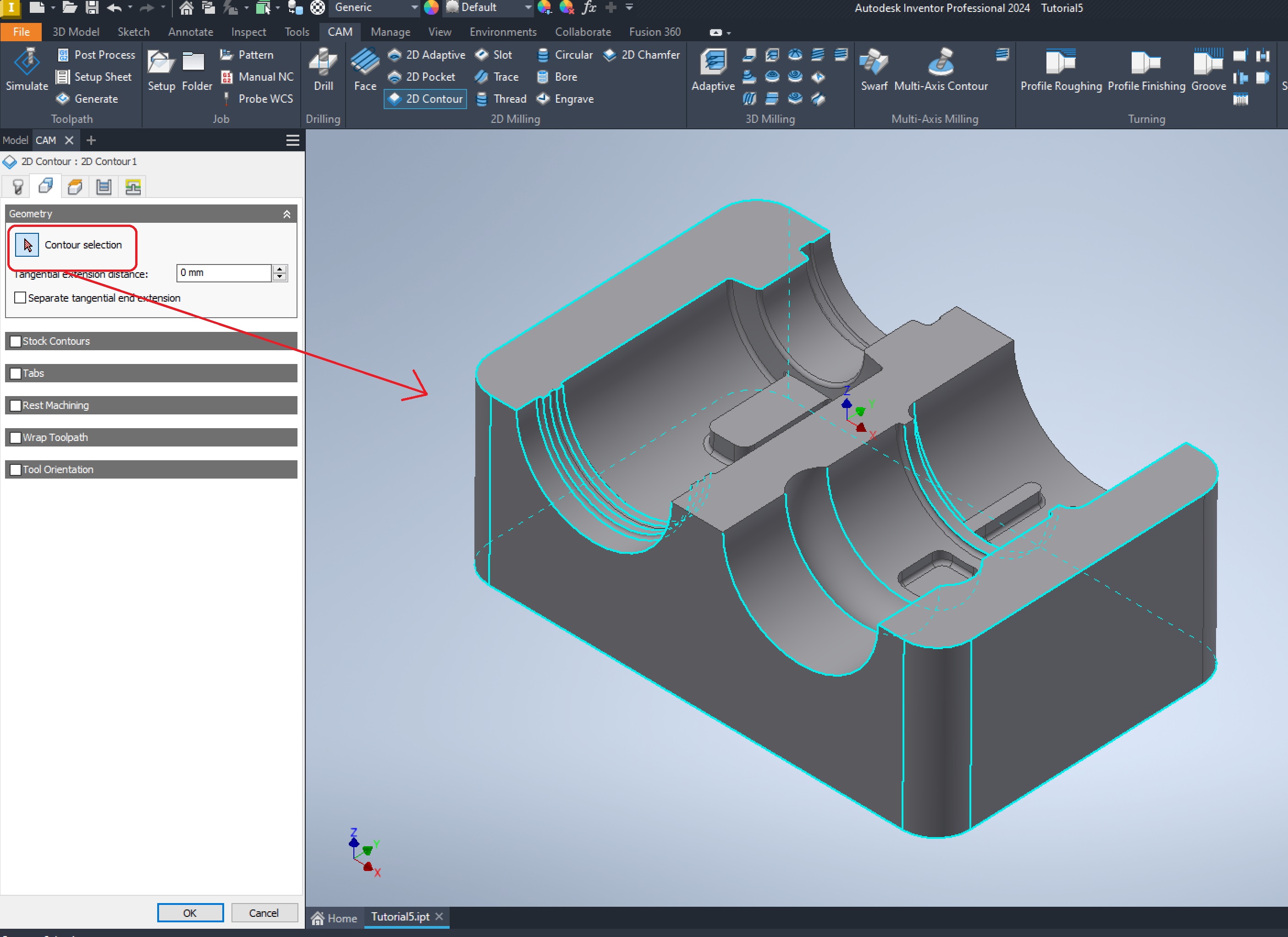Click the Tangential extension distance field
This screenshot has height=937, width=1288.
(x=224, y=273)
